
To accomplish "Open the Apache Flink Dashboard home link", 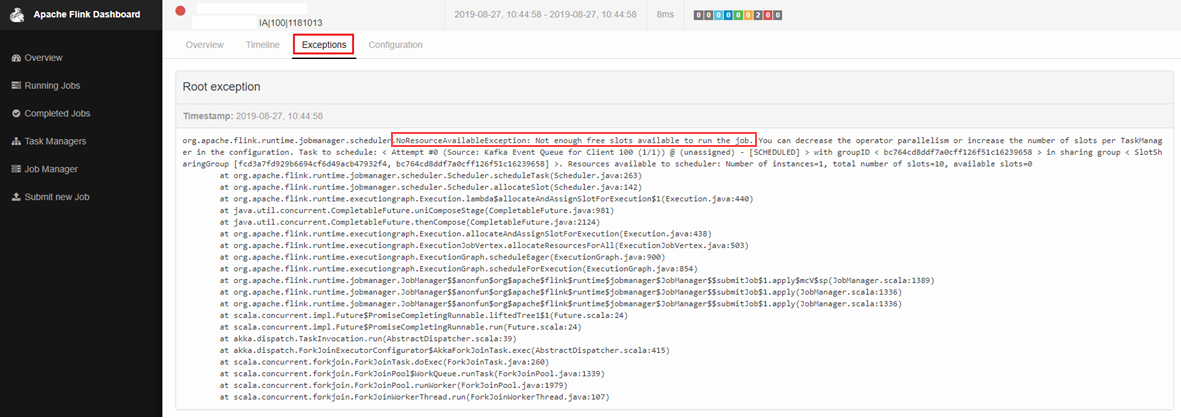I will pyautogui.click(x=87, y=14).
